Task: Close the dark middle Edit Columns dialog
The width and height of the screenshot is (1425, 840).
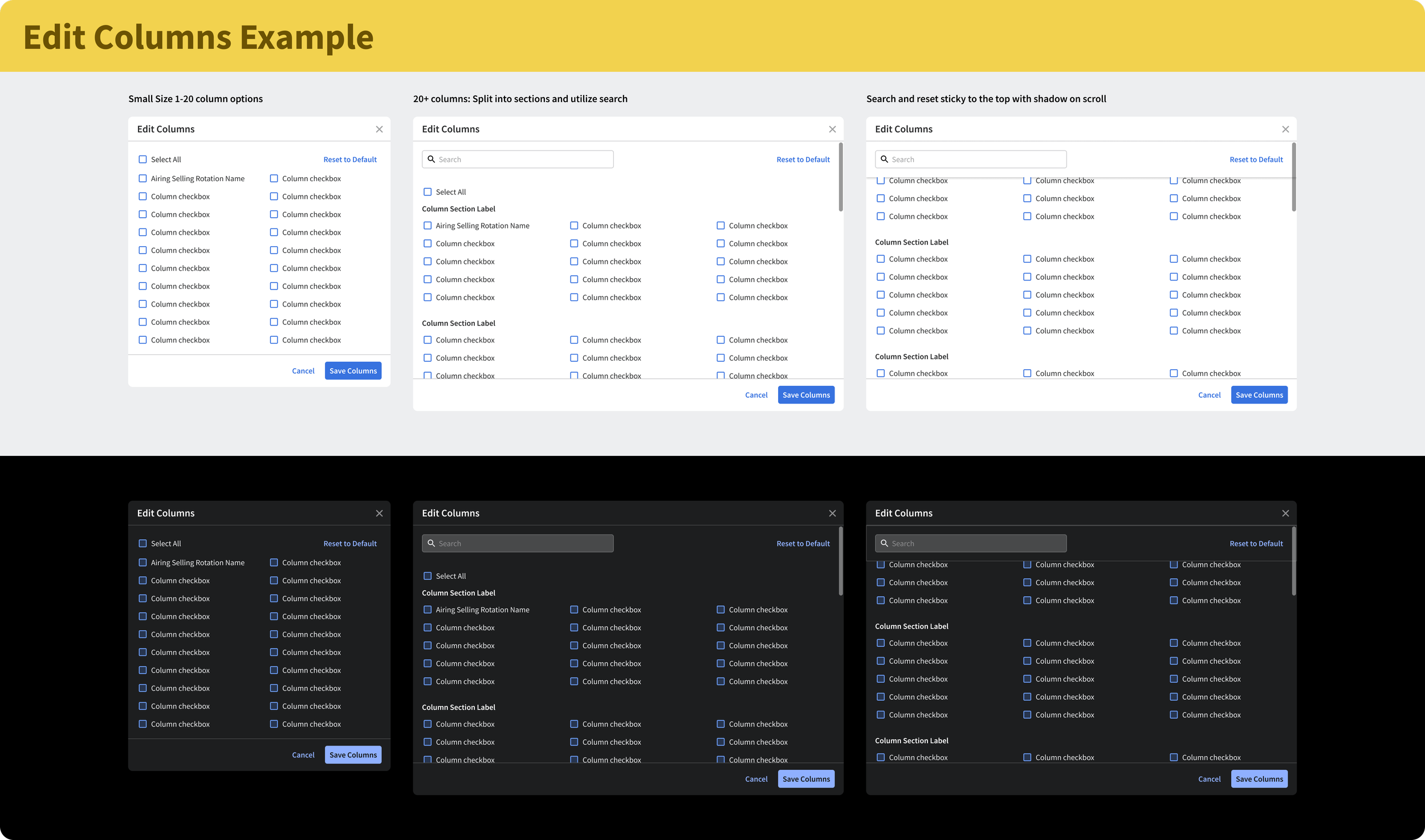Action: click(x=832, y=513)
